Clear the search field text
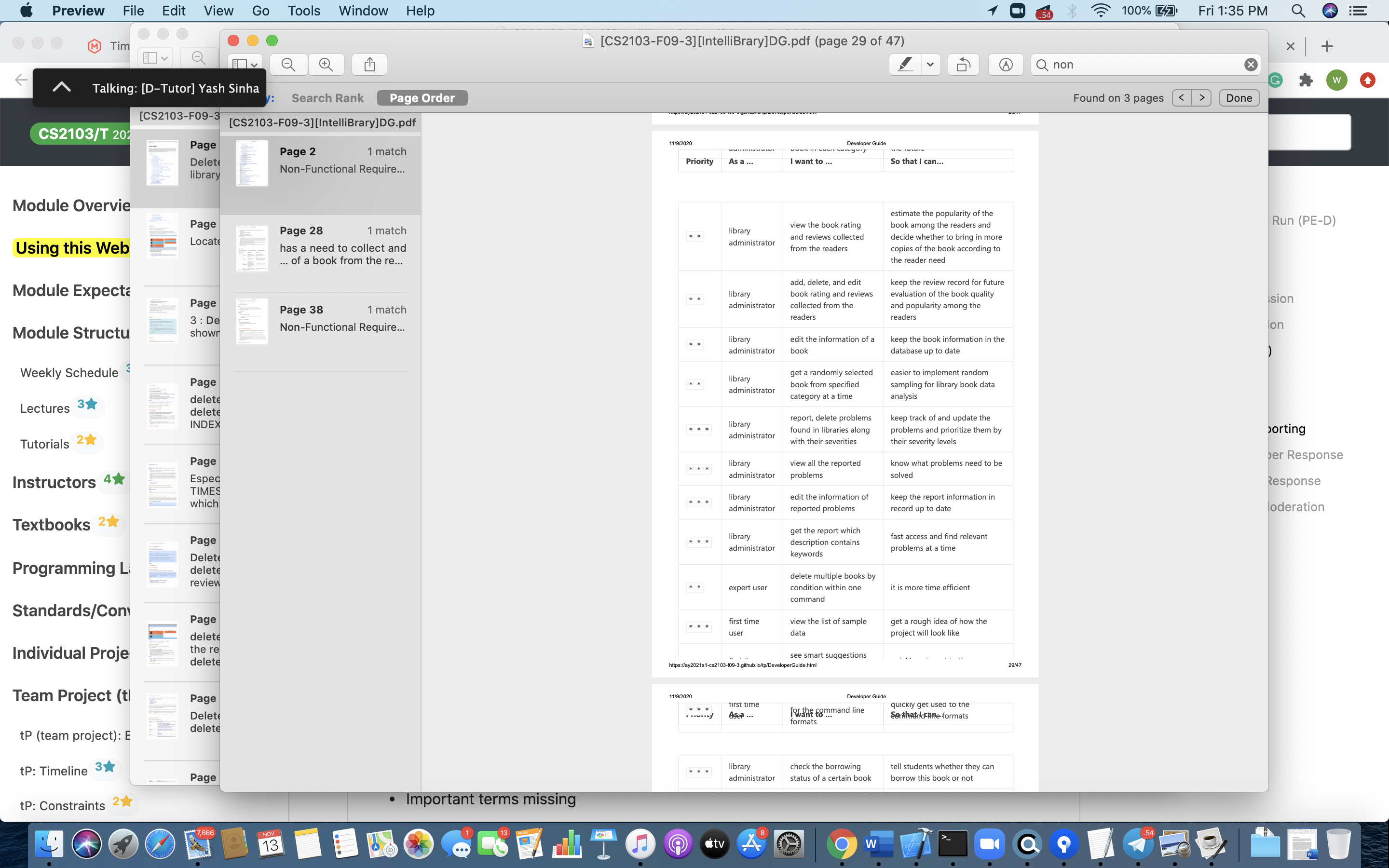This screenshot has width=1389, height=868. tap(1251, 65)
